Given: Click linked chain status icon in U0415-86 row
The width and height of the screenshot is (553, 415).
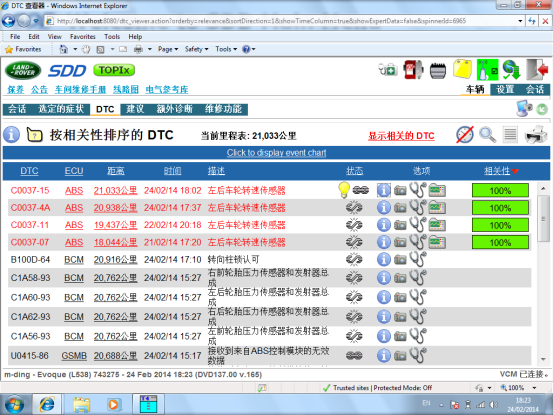Looking at the screenshot, I should pos(354,356).
